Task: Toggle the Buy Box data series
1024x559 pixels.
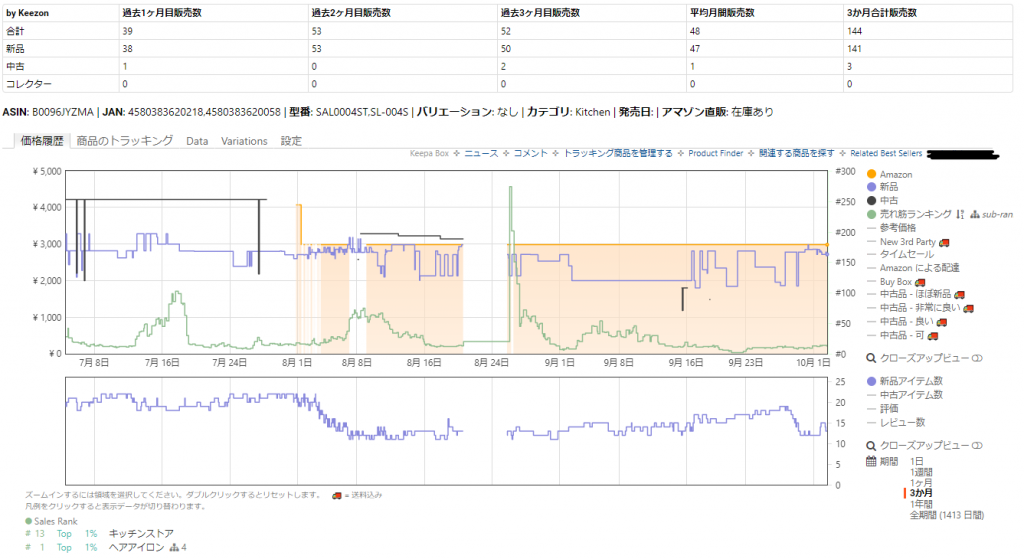Action: 895,282
